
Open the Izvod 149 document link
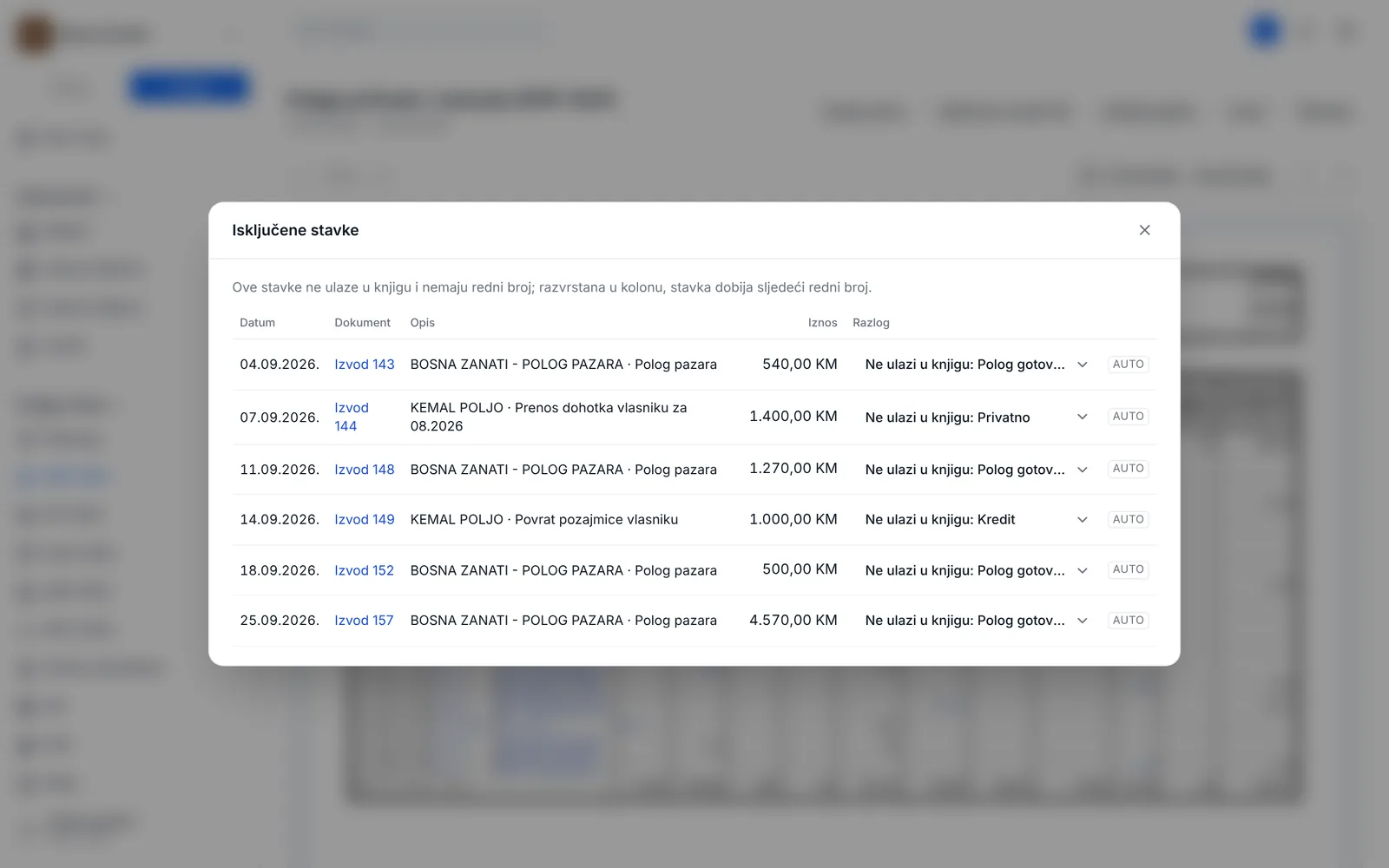[x=365, y=520]
